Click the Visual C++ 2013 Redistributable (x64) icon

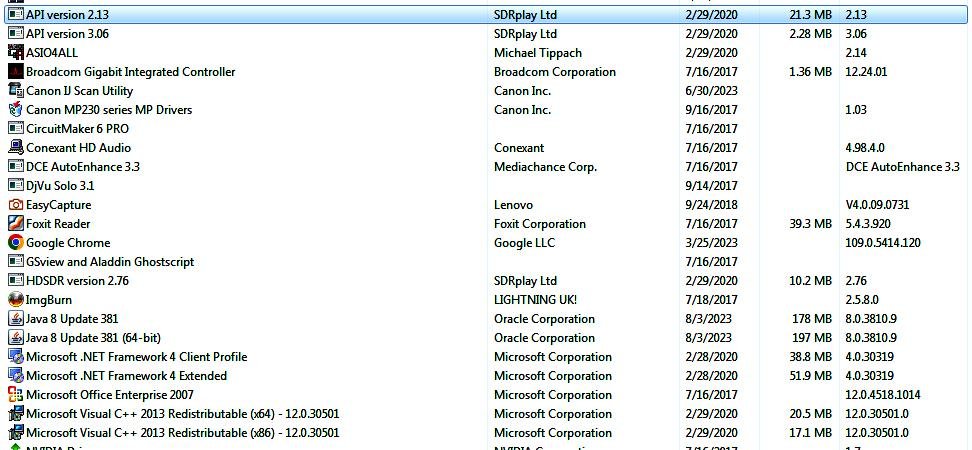[x=16, y=413]
